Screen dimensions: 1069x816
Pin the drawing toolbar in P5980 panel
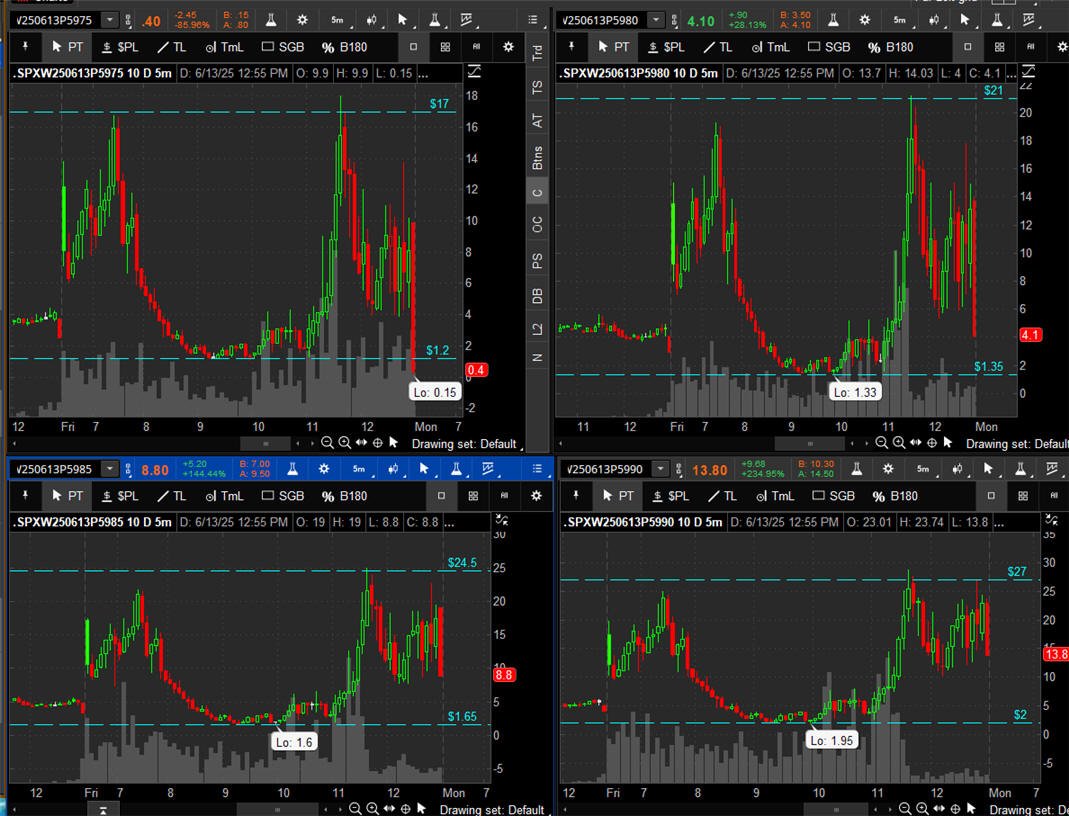[x=571, y=47]
